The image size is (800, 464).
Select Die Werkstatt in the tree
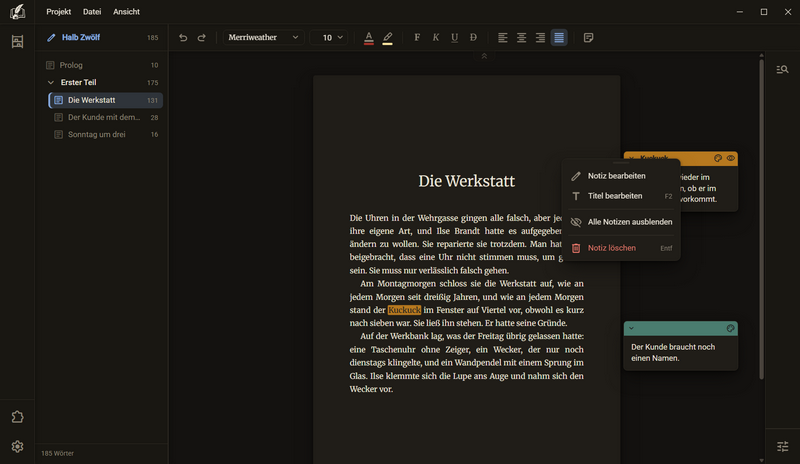click(x=106, y=100)
